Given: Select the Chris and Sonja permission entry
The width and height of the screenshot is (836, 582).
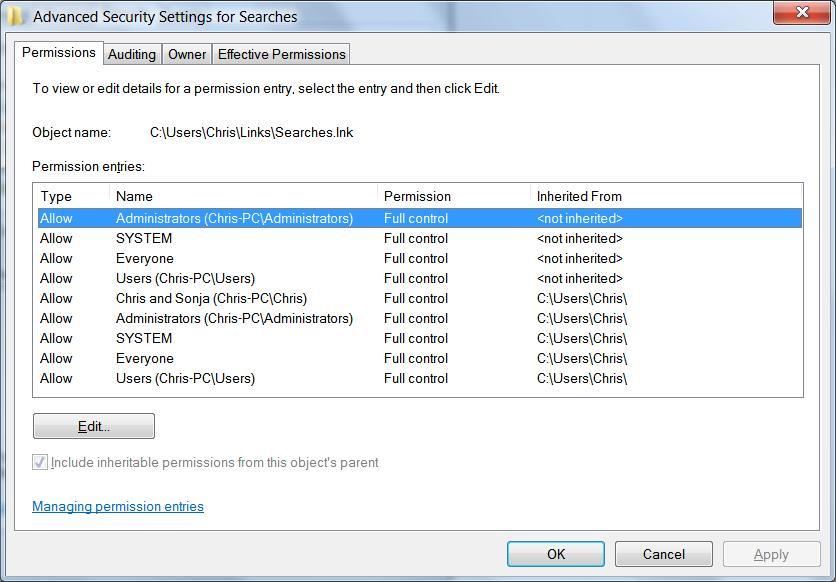Looking at the screenshot, I should (211, 298).
